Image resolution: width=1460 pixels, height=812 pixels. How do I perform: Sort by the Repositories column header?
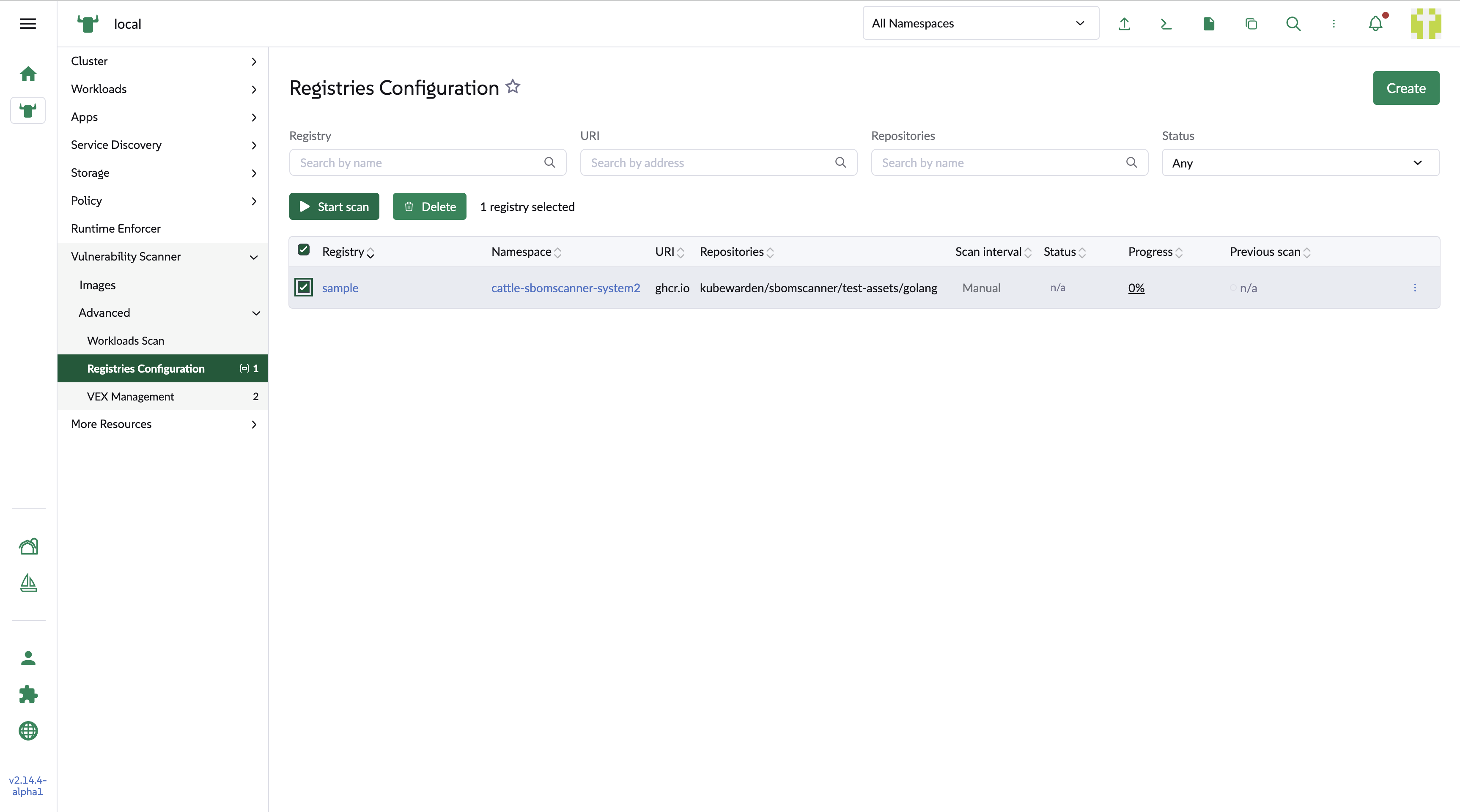[737, 252]
